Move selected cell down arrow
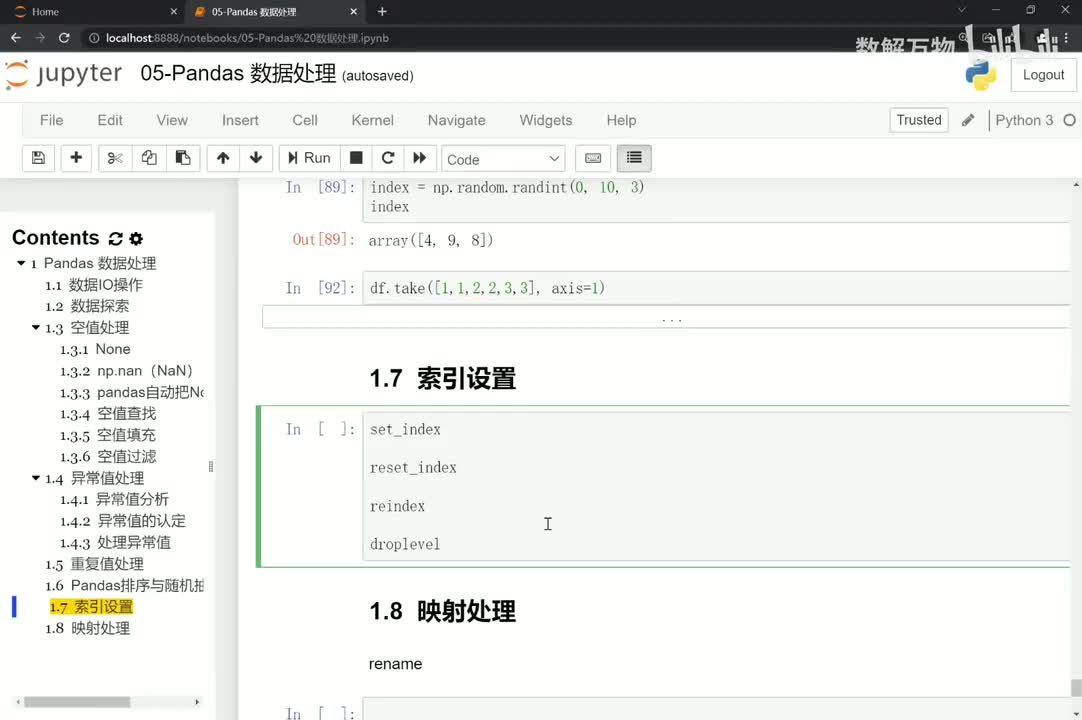The width and height of the screenshot is (1082, 720). tap(256, 158)
